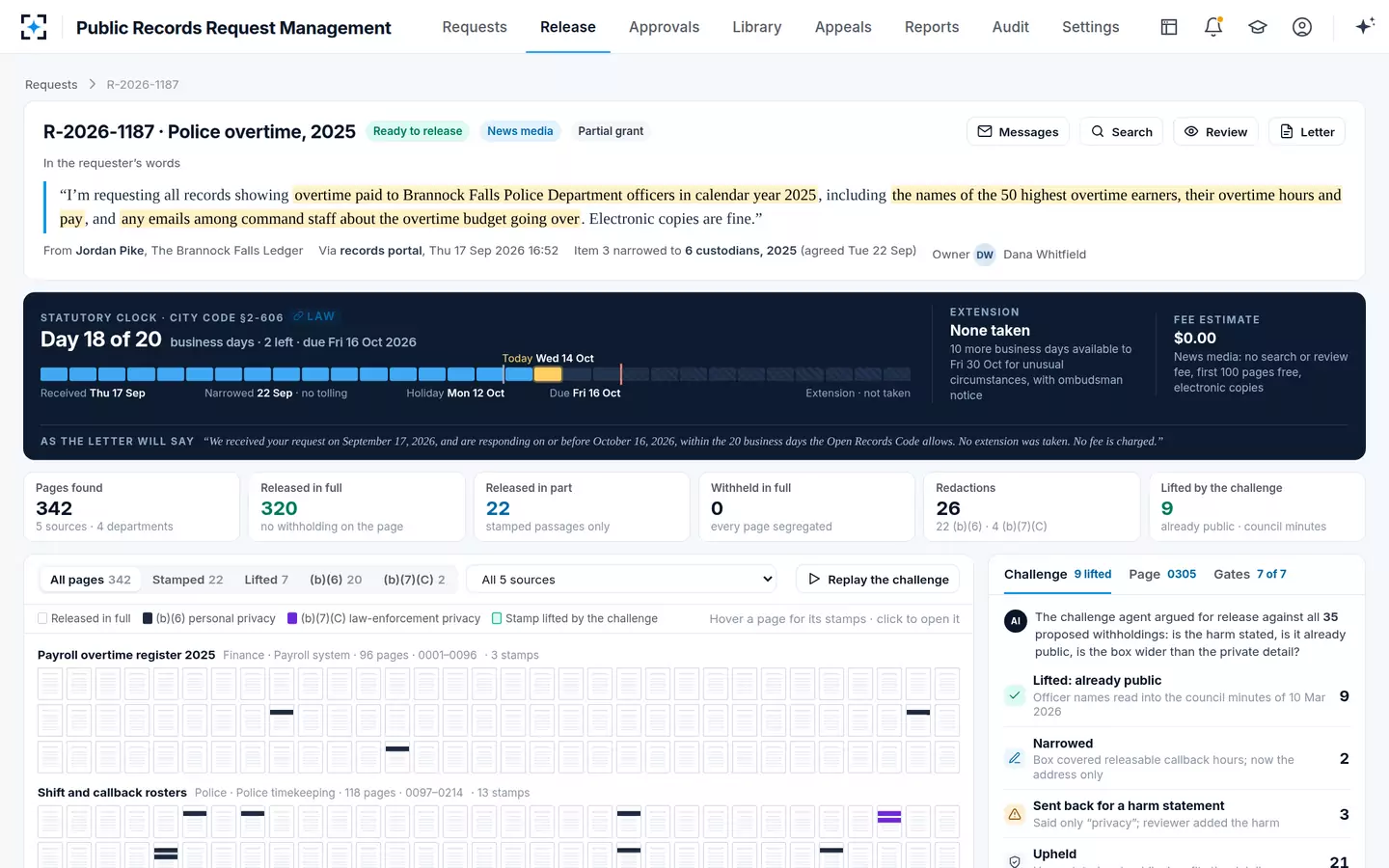The image size is (1389, 868).
Task: Click the Upheld shield icon
Action: [x=1015, y=861]
